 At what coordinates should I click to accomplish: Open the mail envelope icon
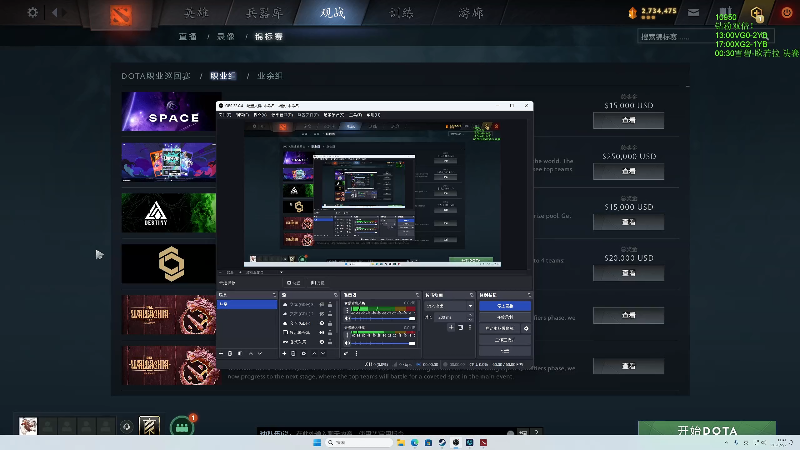tap(693, 12)
